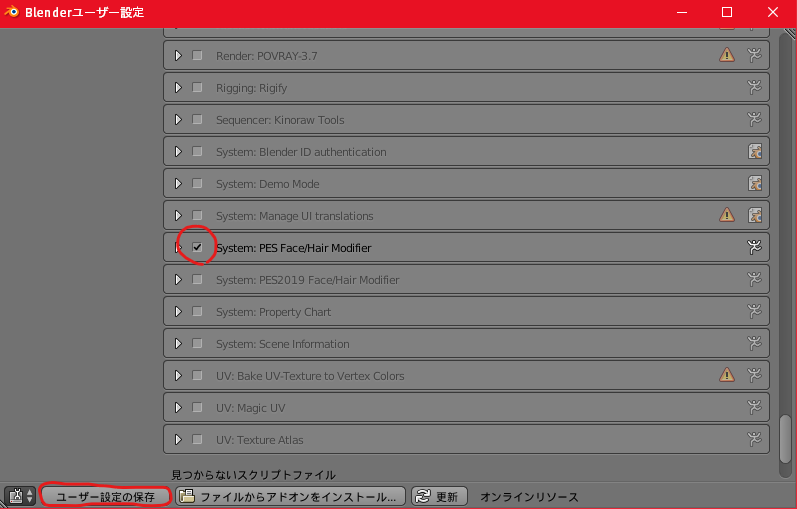Expand System: PES2019 Face/Hair Modifier details
This screenshot has width=797, height=509.
pyautogui.click(x=178, y=280)
